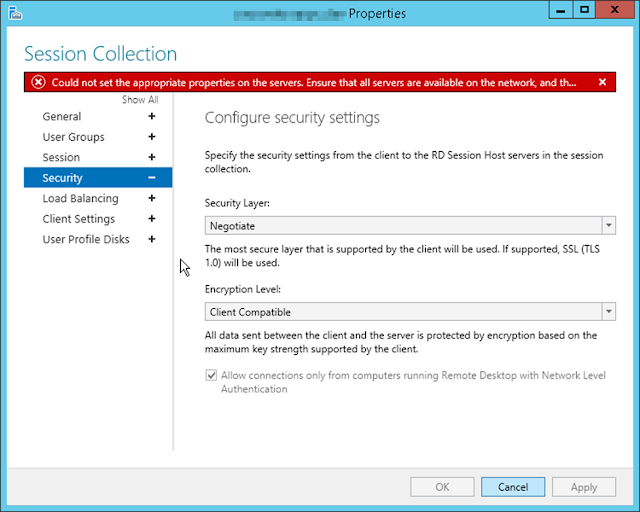Image resolution: width=640 pixels, height=512 pixels.
Task: Click the error icon in the red banner
Action: coord(38,82)
